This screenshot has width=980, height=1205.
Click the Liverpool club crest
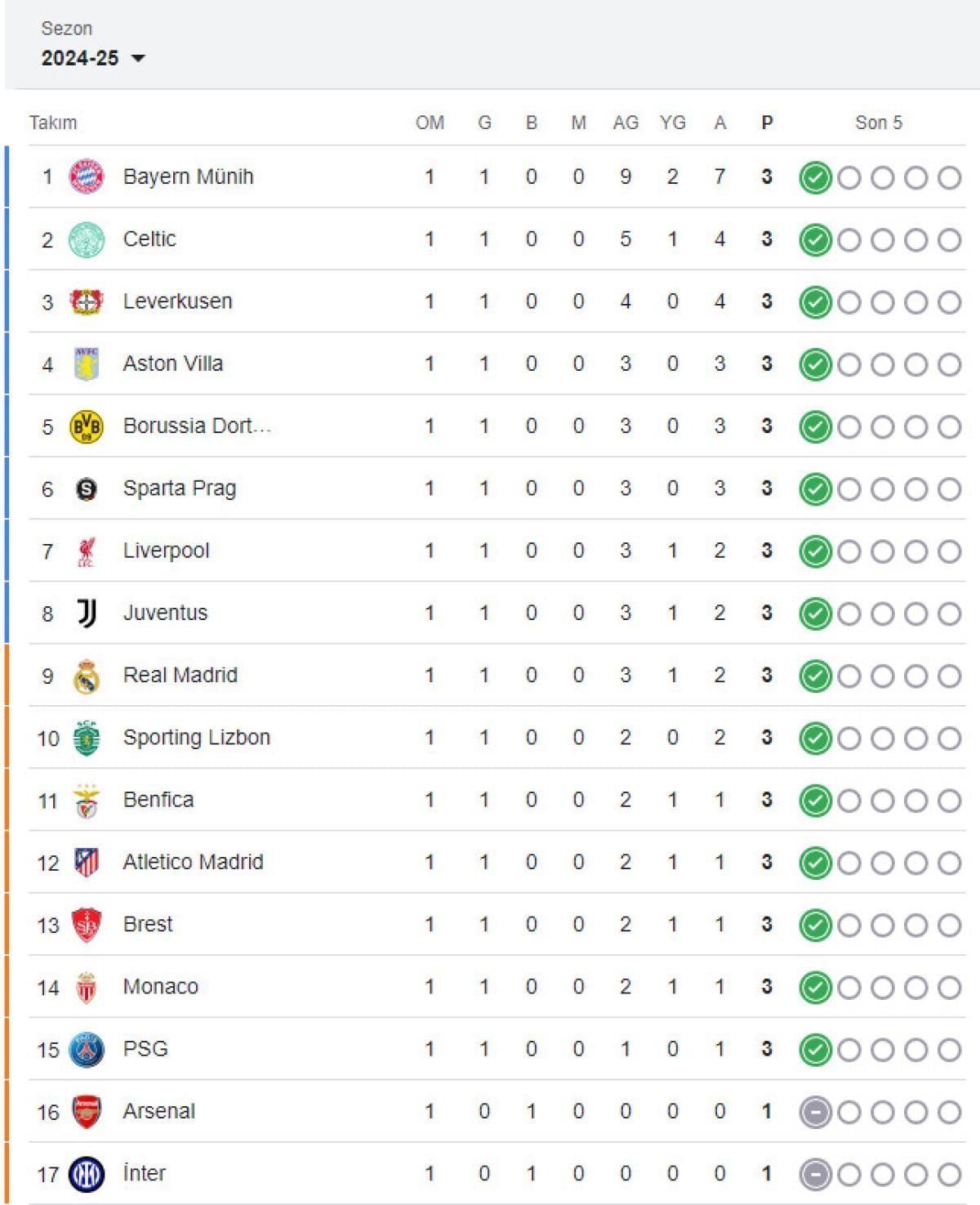[x=87, y=551]
